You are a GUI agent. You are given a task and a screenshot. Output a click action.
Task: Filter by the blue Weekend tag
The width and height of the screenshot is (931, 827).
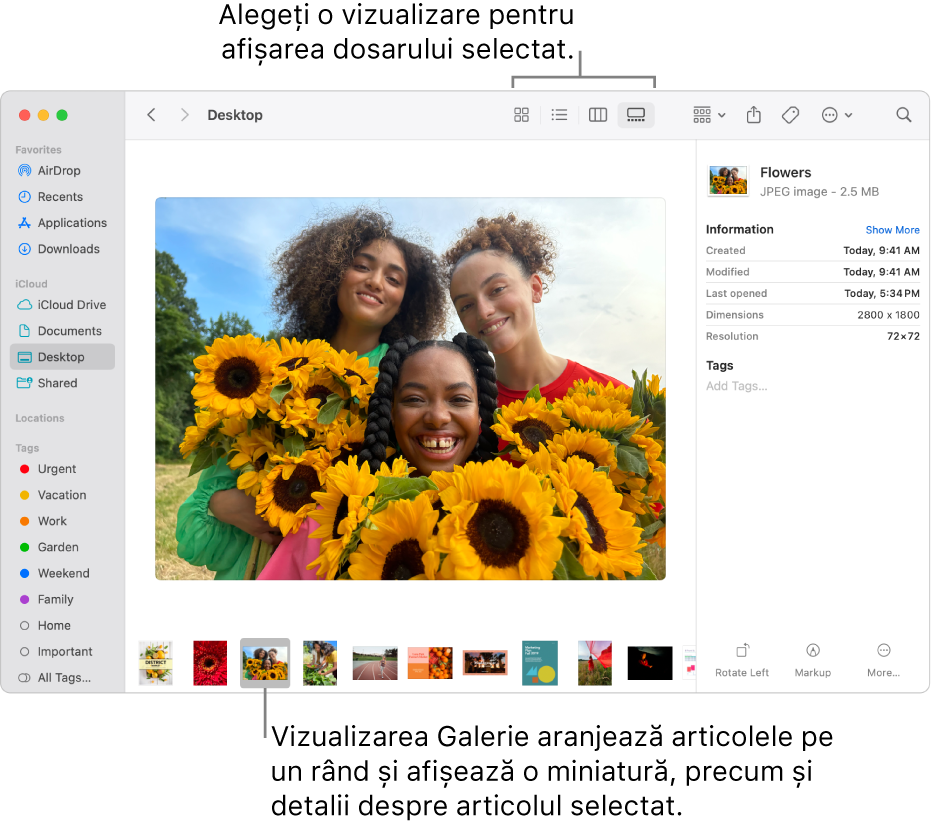[62, 573]
